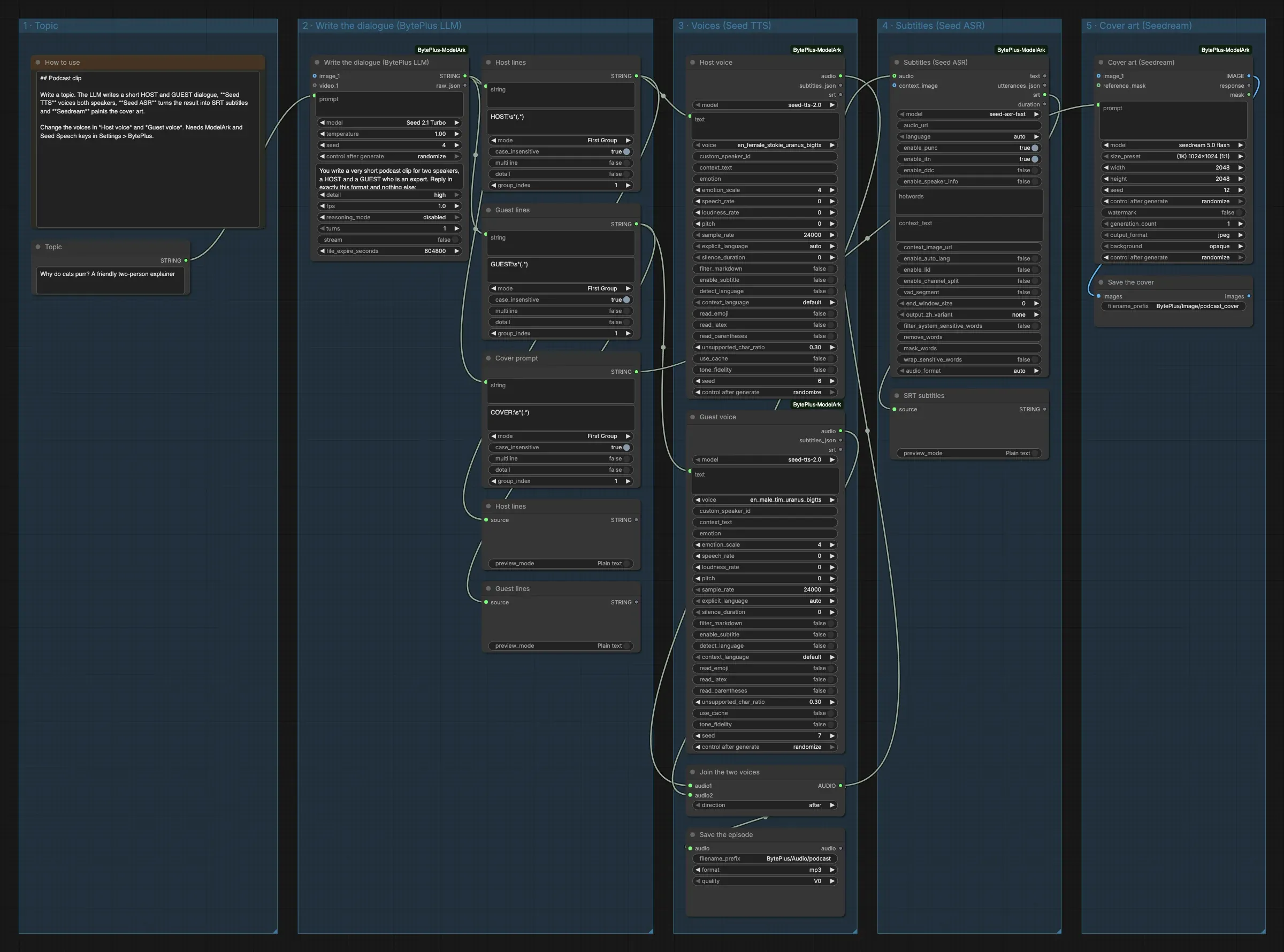Select the group title 3 · Voices (Seed TTS)
The image size is (1284, 952).
pyautogui.click(x=724, y=26)
